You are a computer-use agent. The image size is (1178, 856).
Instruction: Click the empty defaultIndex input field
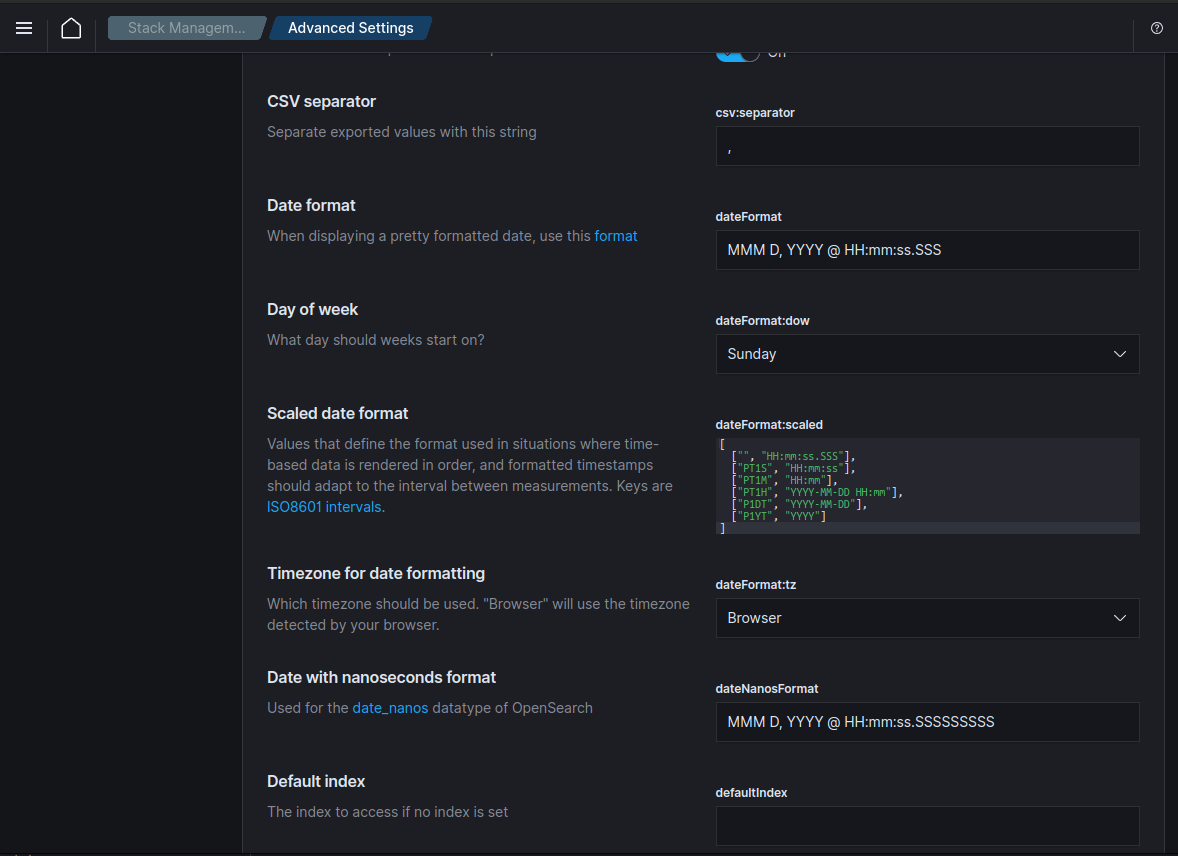(x=927, y=825)
